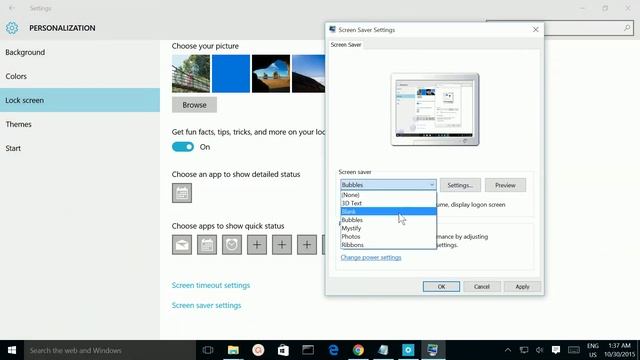Click the Cancel button
Viewport: 640px width, 360px height.
(x=482, y=287)
